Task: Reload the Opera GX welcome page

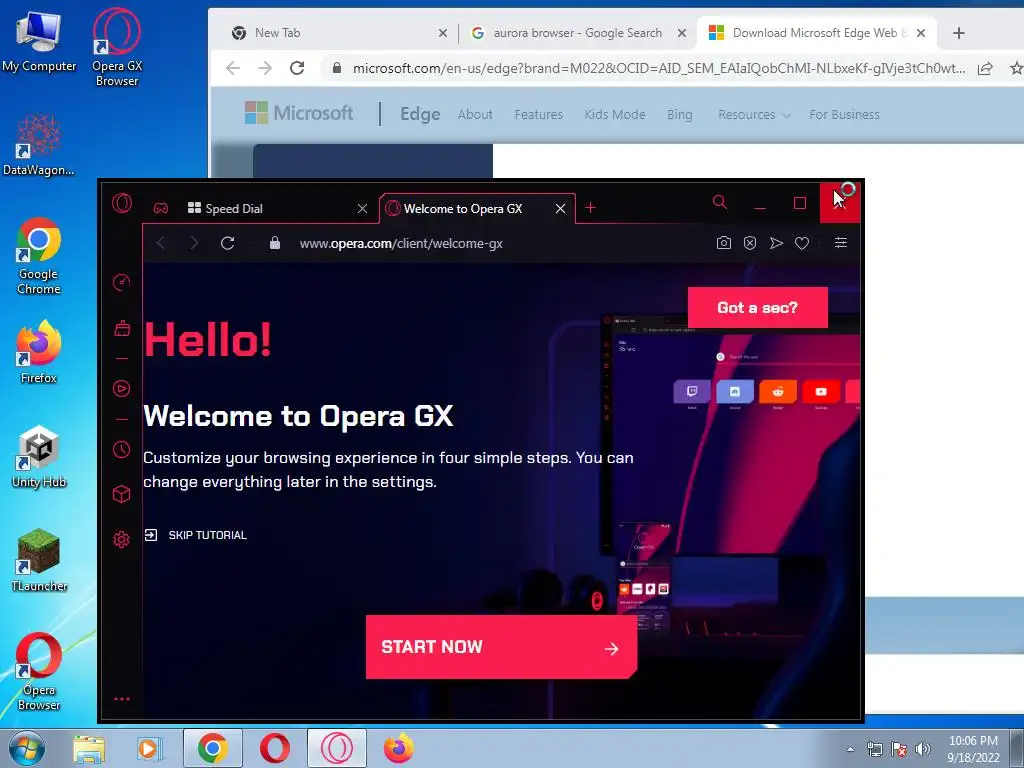Action: 227,243
